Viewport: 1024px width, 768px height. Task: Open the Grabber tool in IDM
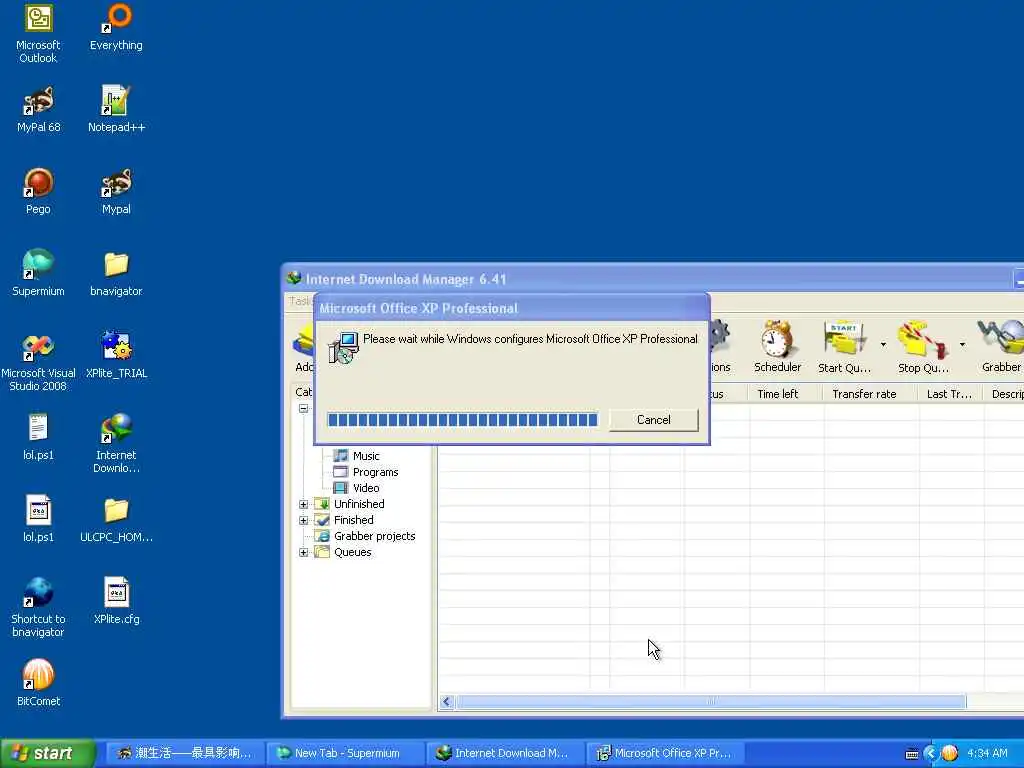click(1001, 347)
